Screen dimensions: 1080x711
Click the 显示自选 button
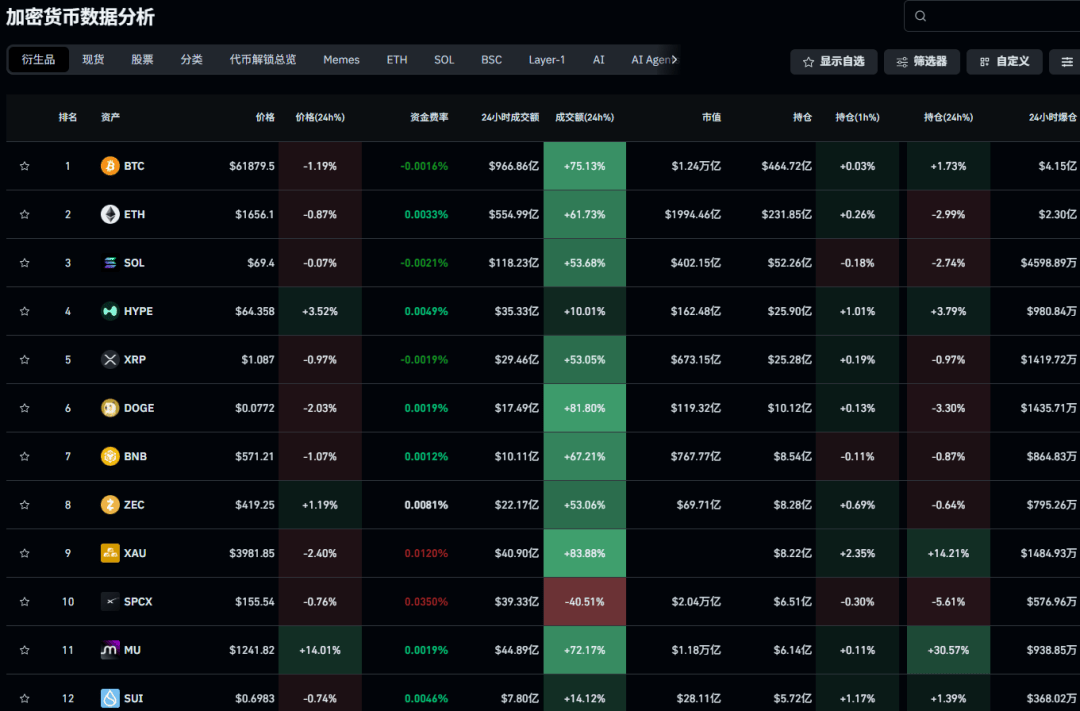(833, 62)
